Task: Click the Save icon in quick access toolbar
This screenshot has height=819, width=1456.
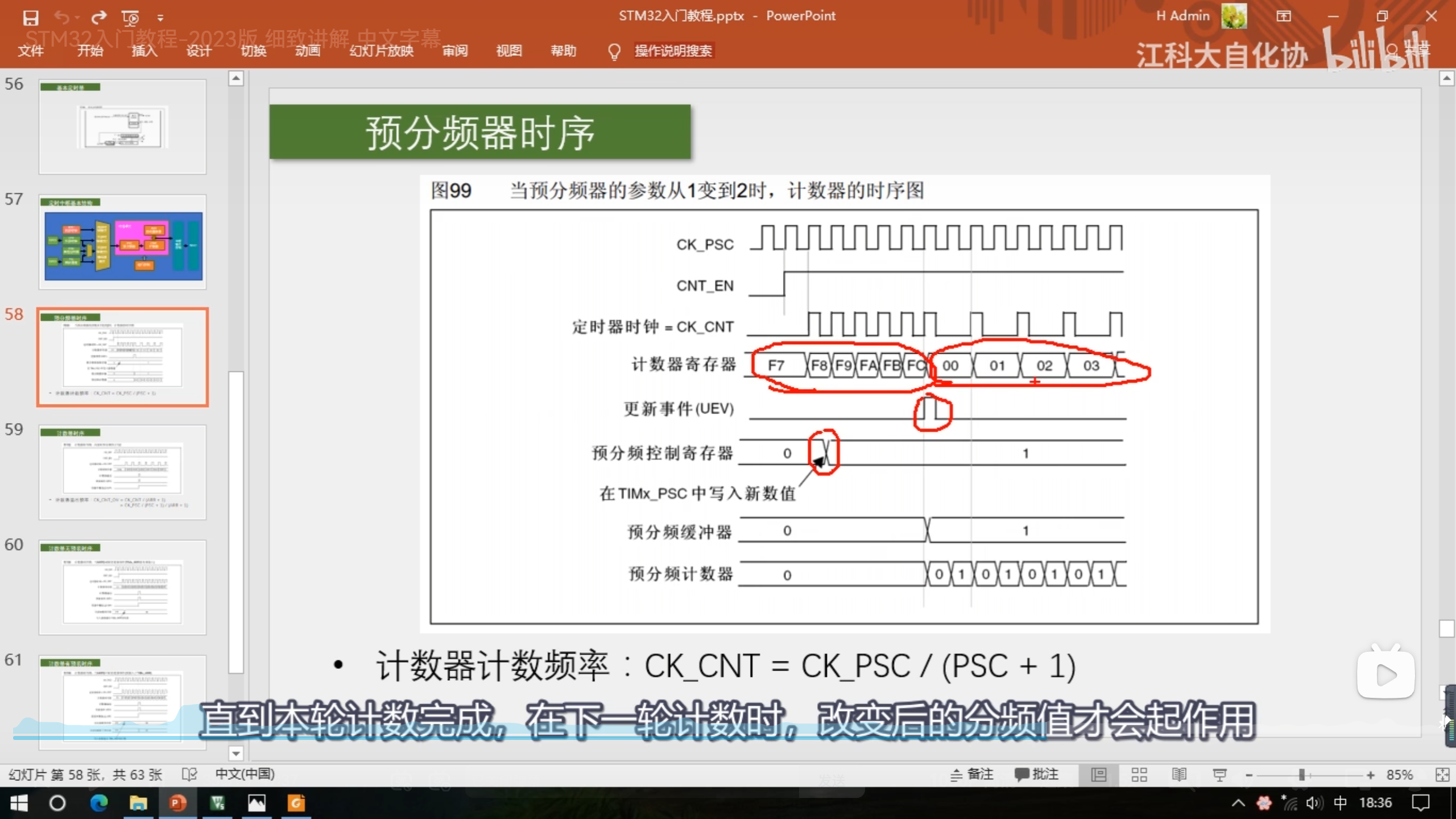Action: point(31,18)
